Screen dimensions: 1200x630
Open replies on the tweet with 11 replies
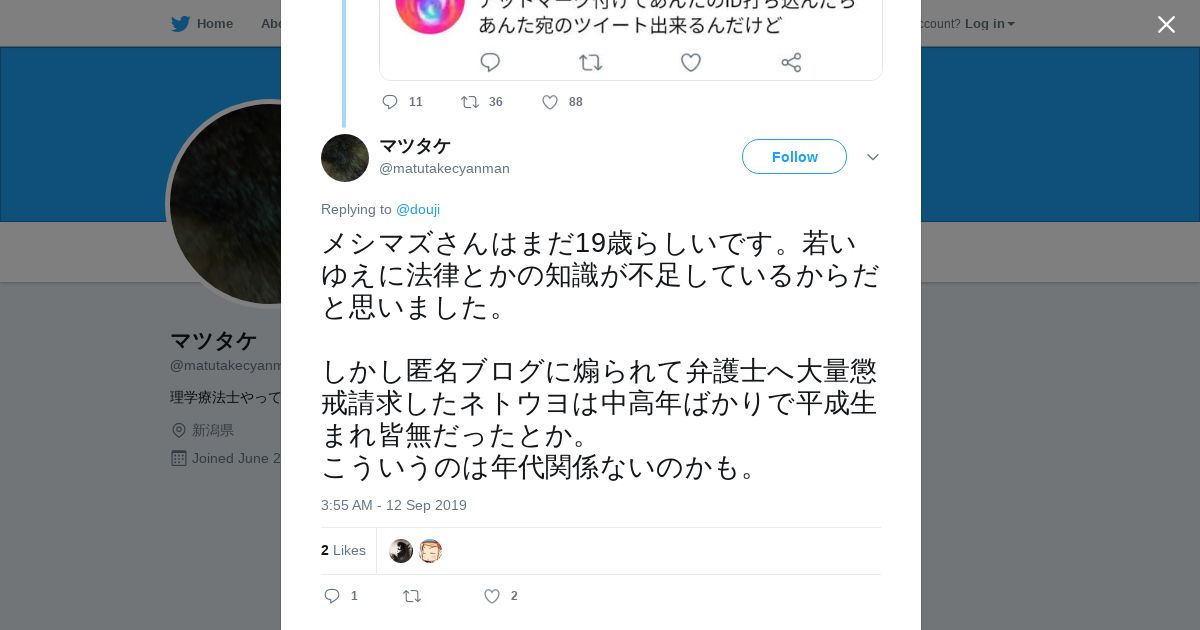point(390,102)
